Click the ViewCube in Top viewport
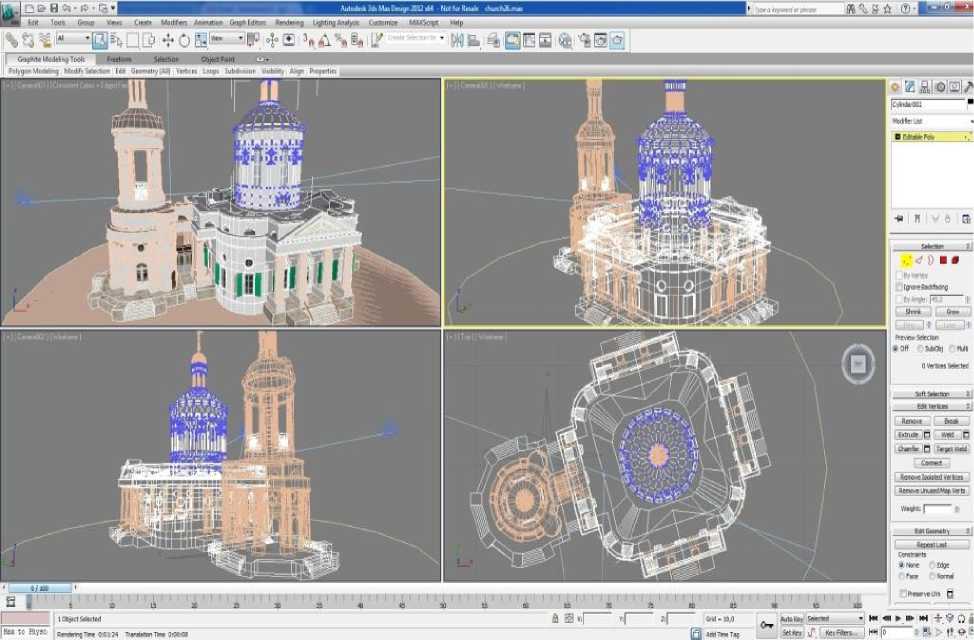Image resolution: width=974 pixels, height=640 pixels. point(856,364)
